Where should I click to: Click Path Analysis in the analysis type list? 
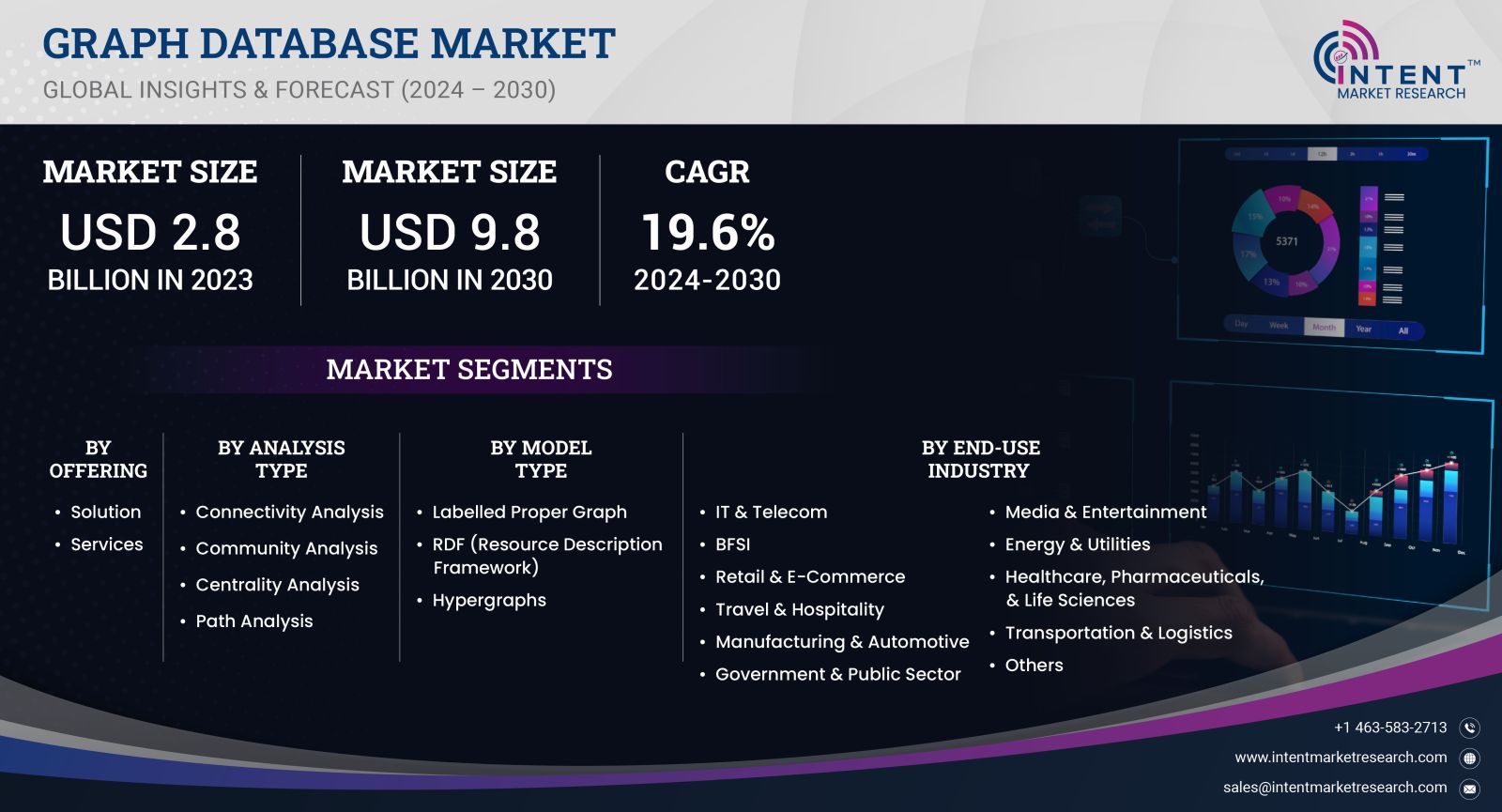pyautogui.click(x=254, y=621)
